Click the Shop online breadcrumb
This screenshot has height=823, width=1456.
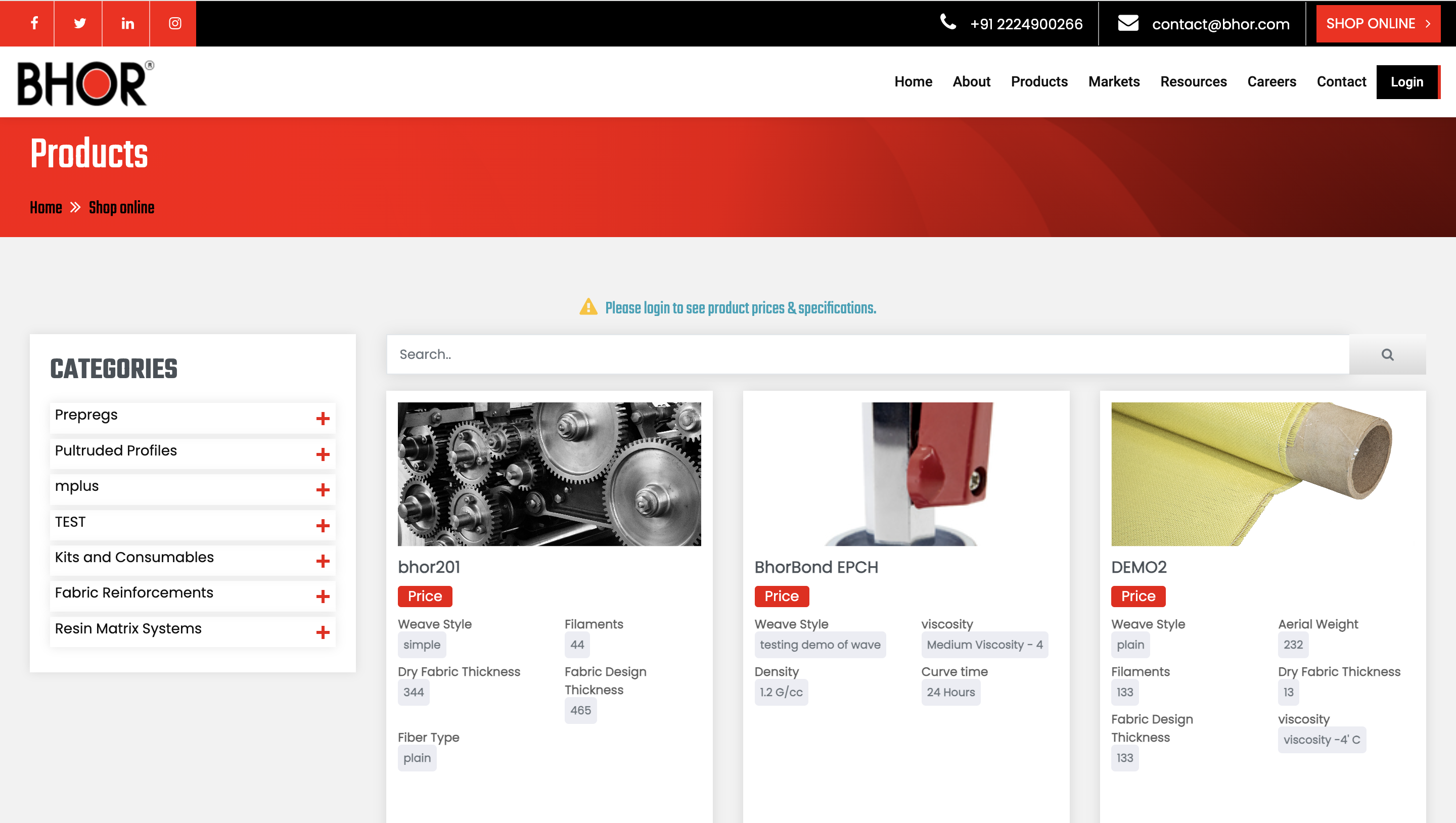pyautogui.click(x=121, y=207)
